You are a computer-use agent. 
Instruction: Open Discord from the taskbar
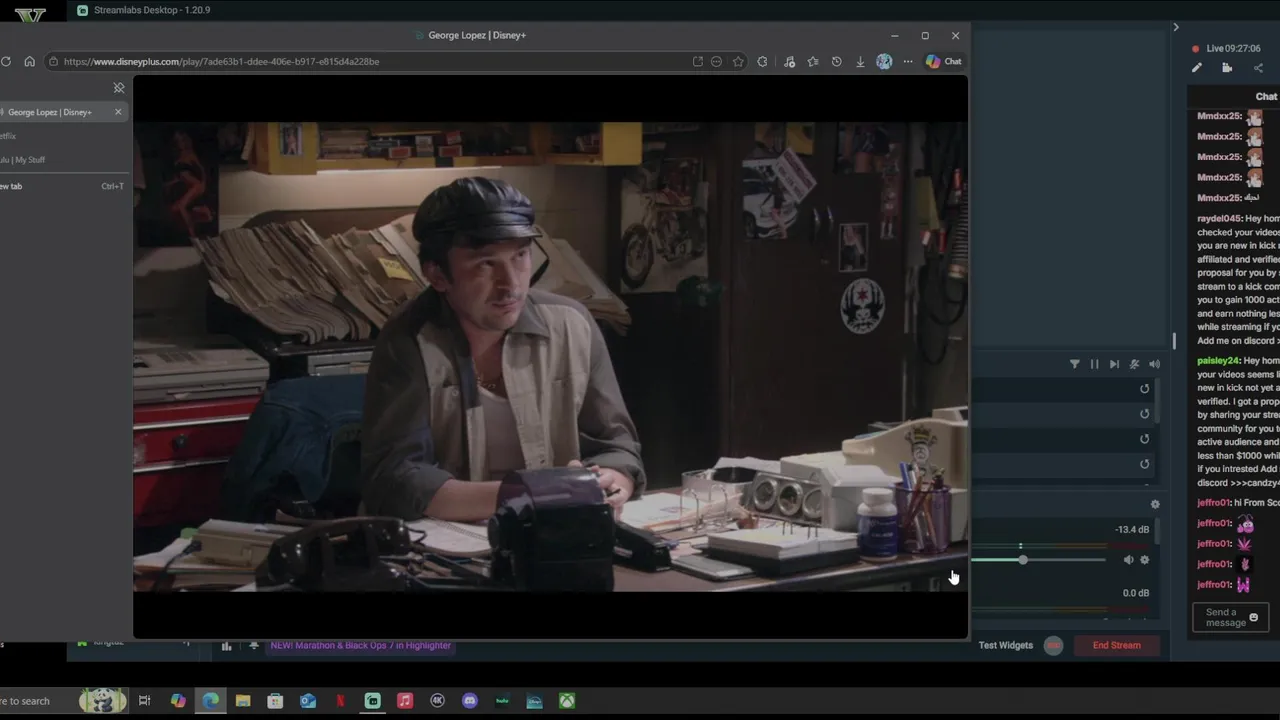470,701
